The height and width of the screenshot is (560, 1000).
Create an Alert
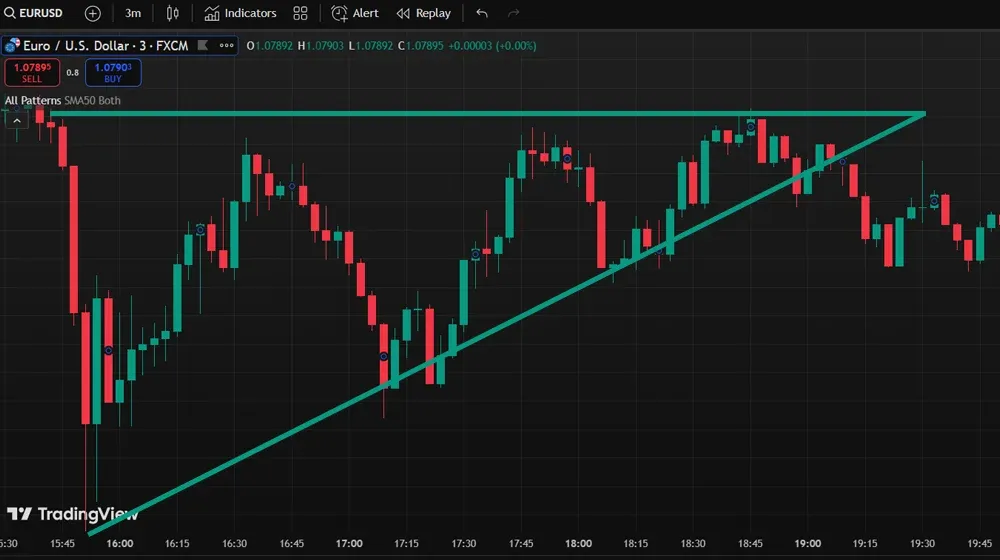[355, 13]
